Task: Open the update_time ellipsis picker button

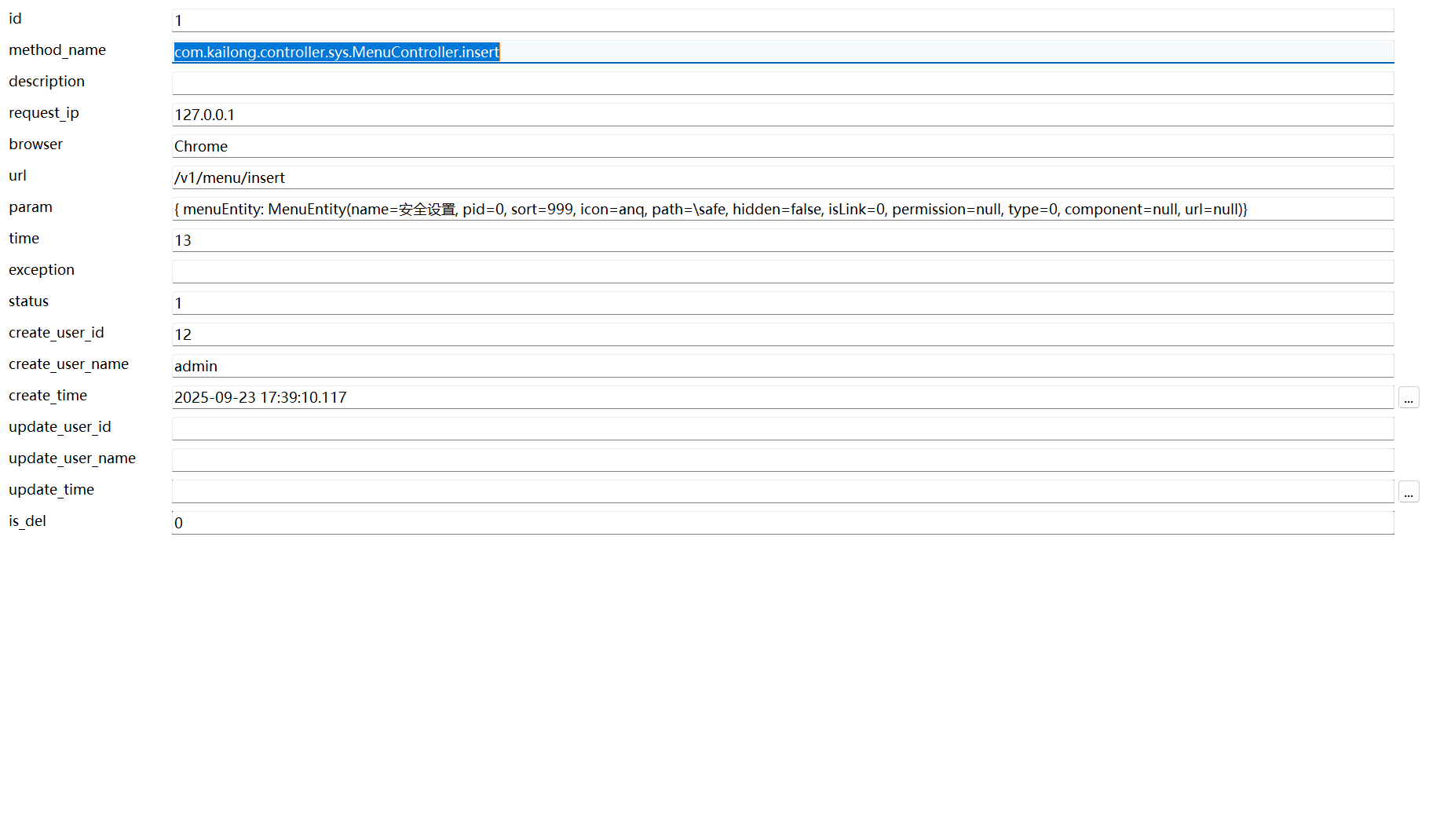Action: click(1409, 492)
